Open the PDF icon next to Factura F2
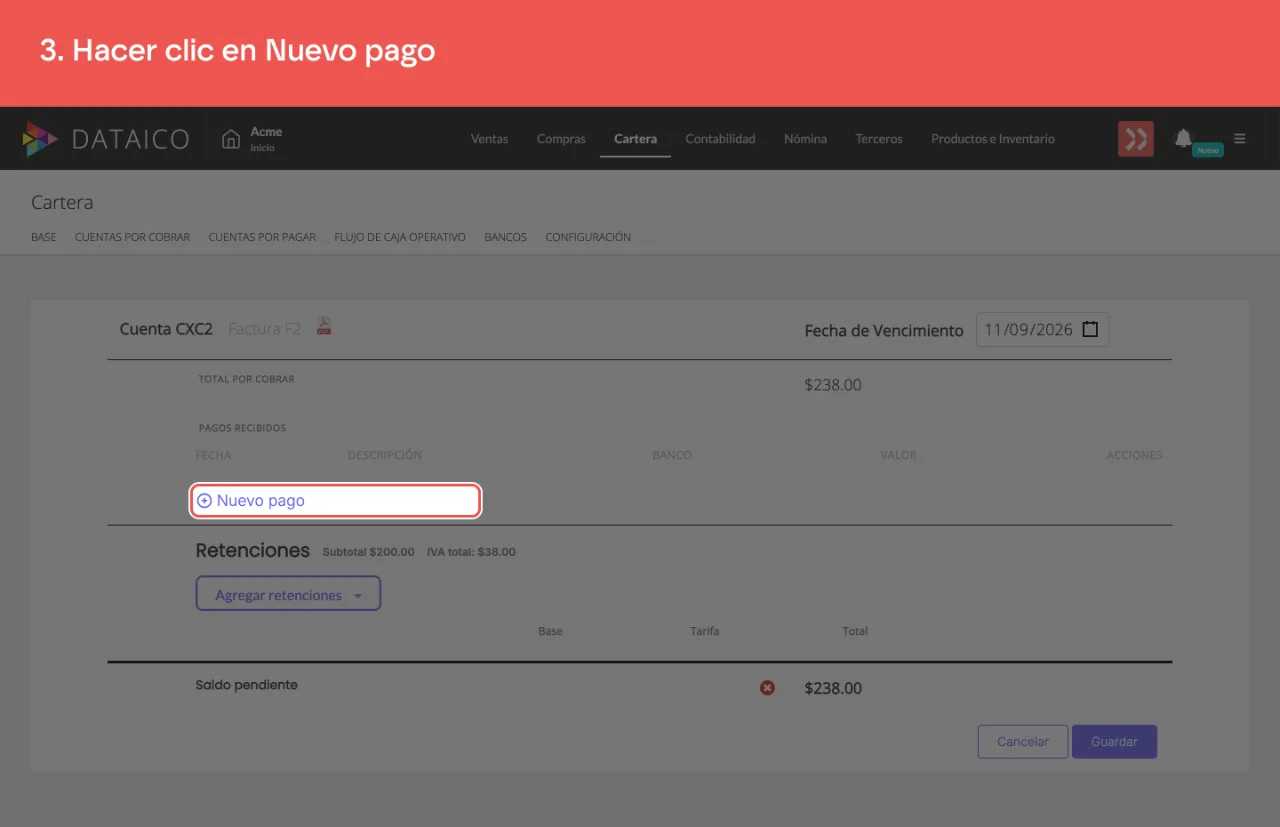1280x827 pixels. (324, 326)
